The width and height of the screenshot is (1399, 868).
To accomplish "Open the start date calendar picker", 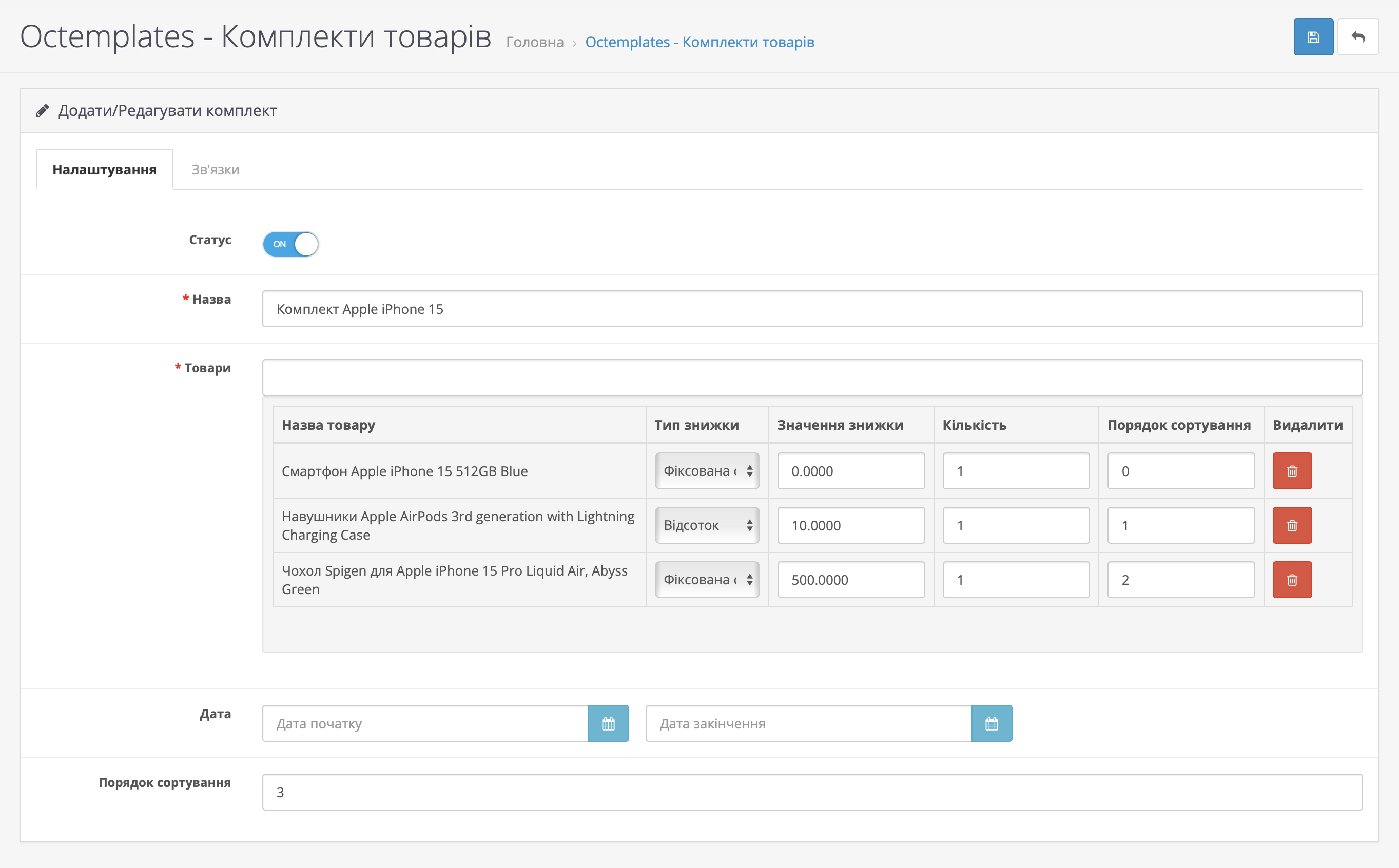I will point(608,723).
